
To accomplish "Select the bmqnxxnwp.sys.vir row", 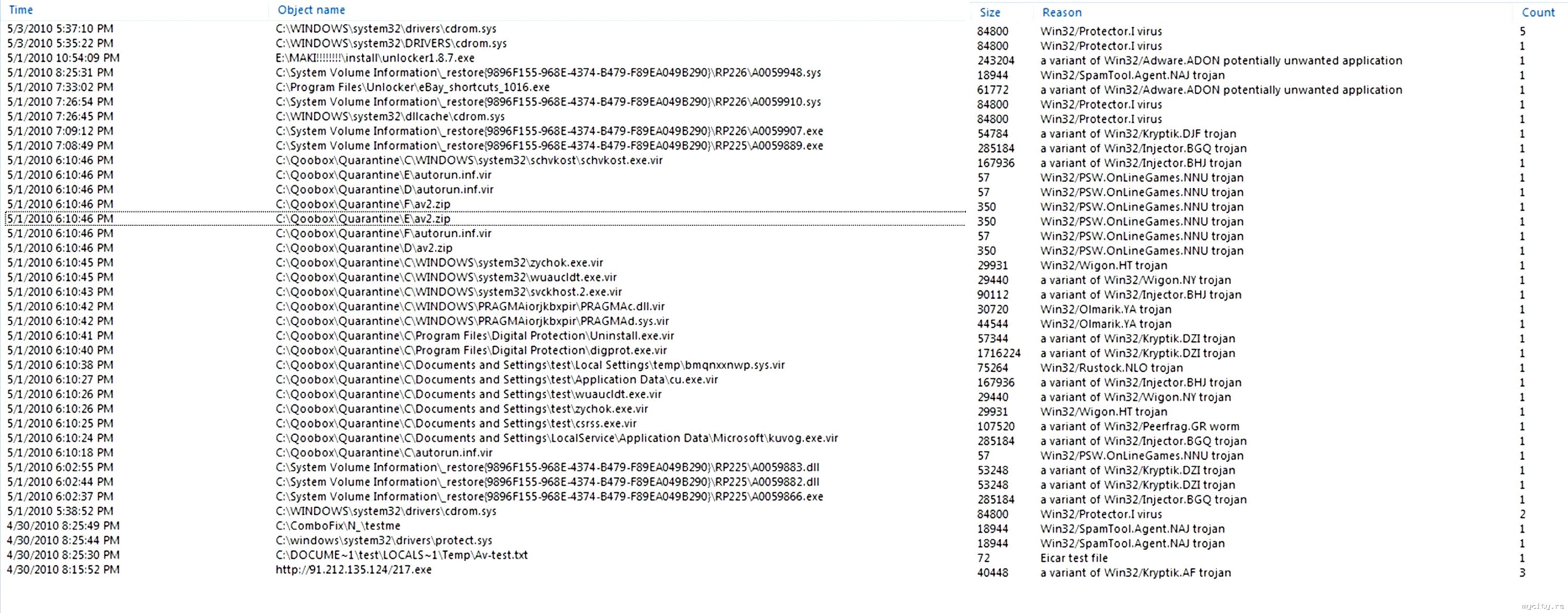I will [x=485, y=365].
